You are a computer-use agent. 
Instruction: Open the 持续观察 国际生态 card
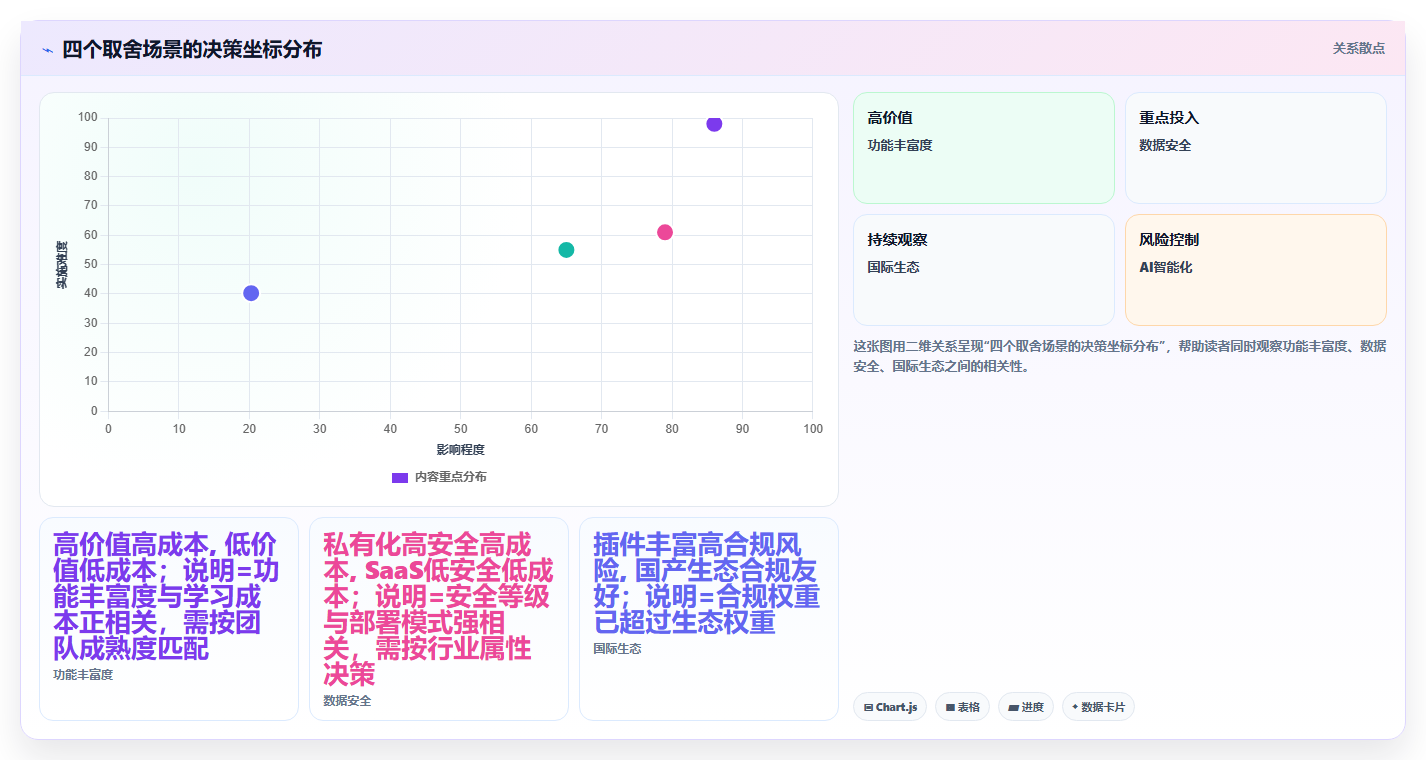click(983, 270)
